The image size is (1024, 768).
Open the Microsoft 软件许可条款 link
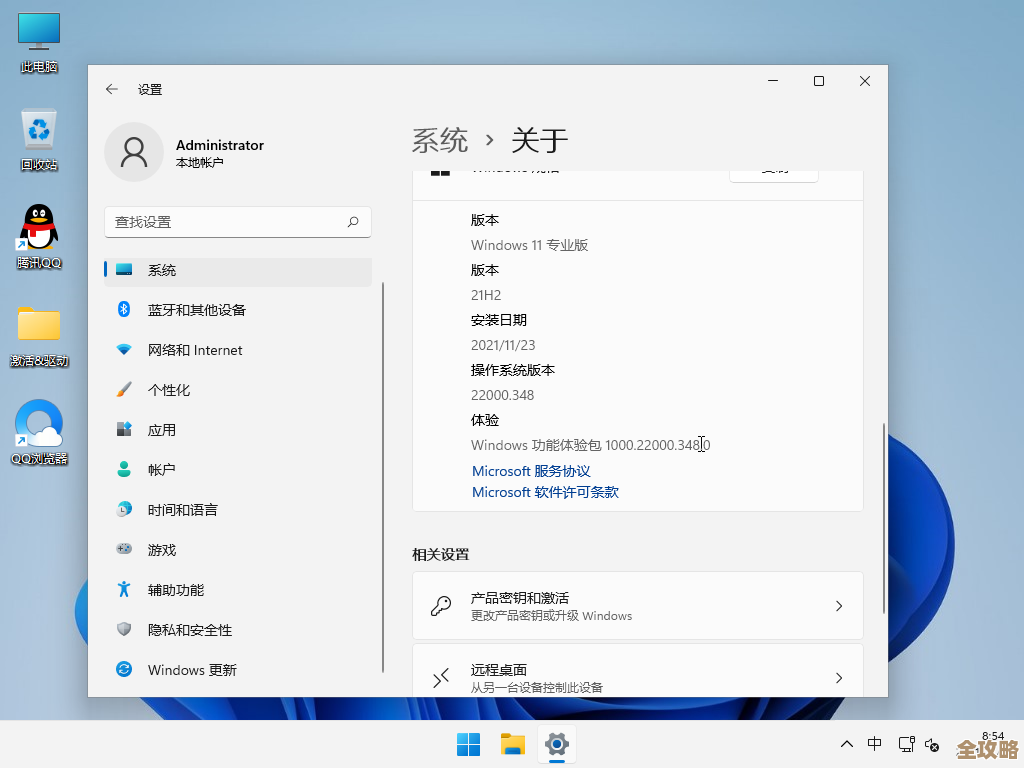point(544,492)
